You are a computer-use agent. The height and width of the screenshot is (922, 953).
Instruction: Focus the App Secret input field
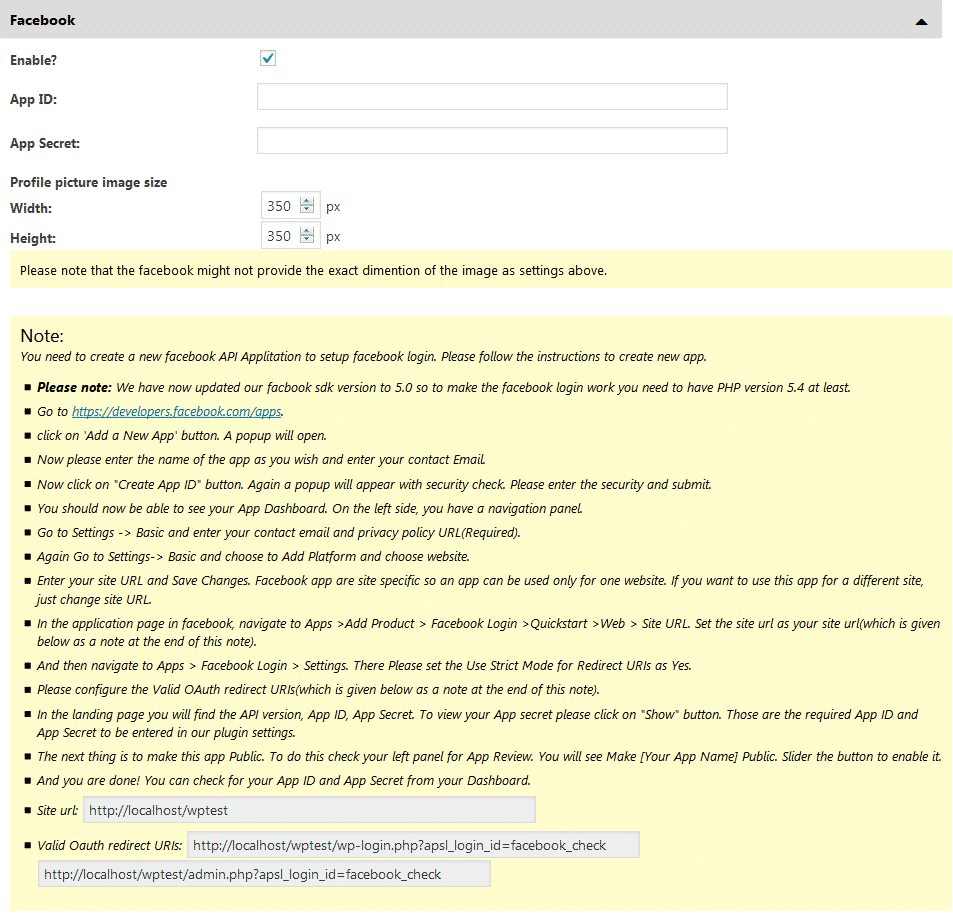pyautogui.click(x=492, y=141)
